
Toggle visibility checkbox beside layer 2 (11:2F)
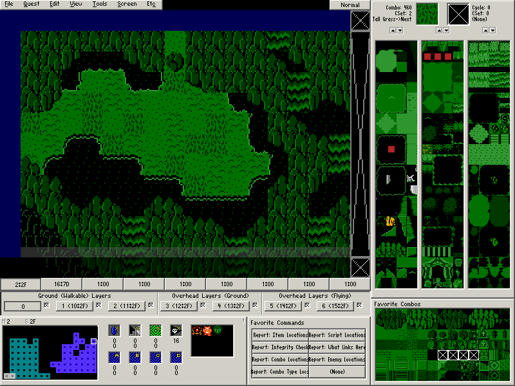(150, 305)
